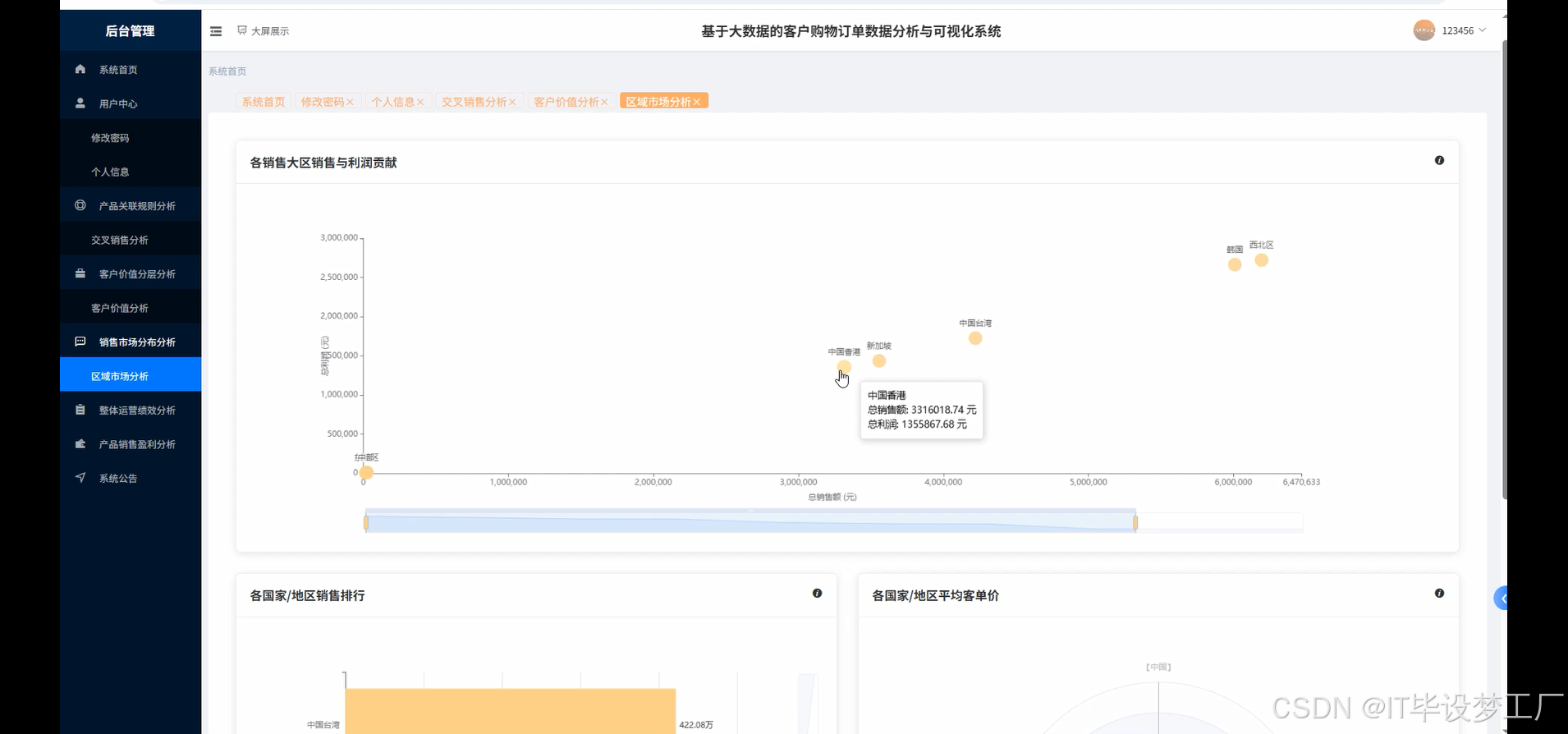Screen dimensions: 1568x734
Task: Expand the 123456 account dropdown arrow
Action: pos(1483,30)
